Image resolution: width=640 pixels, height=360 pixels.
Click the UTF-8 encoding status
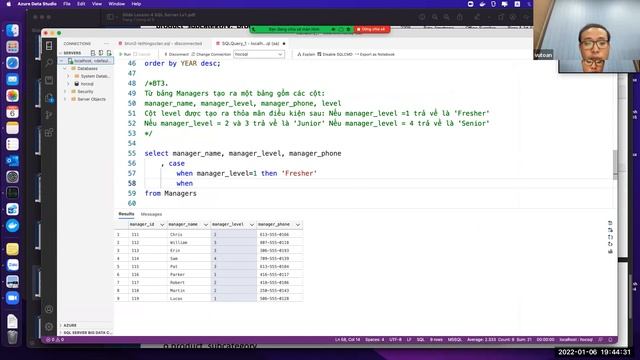[395, 340]
